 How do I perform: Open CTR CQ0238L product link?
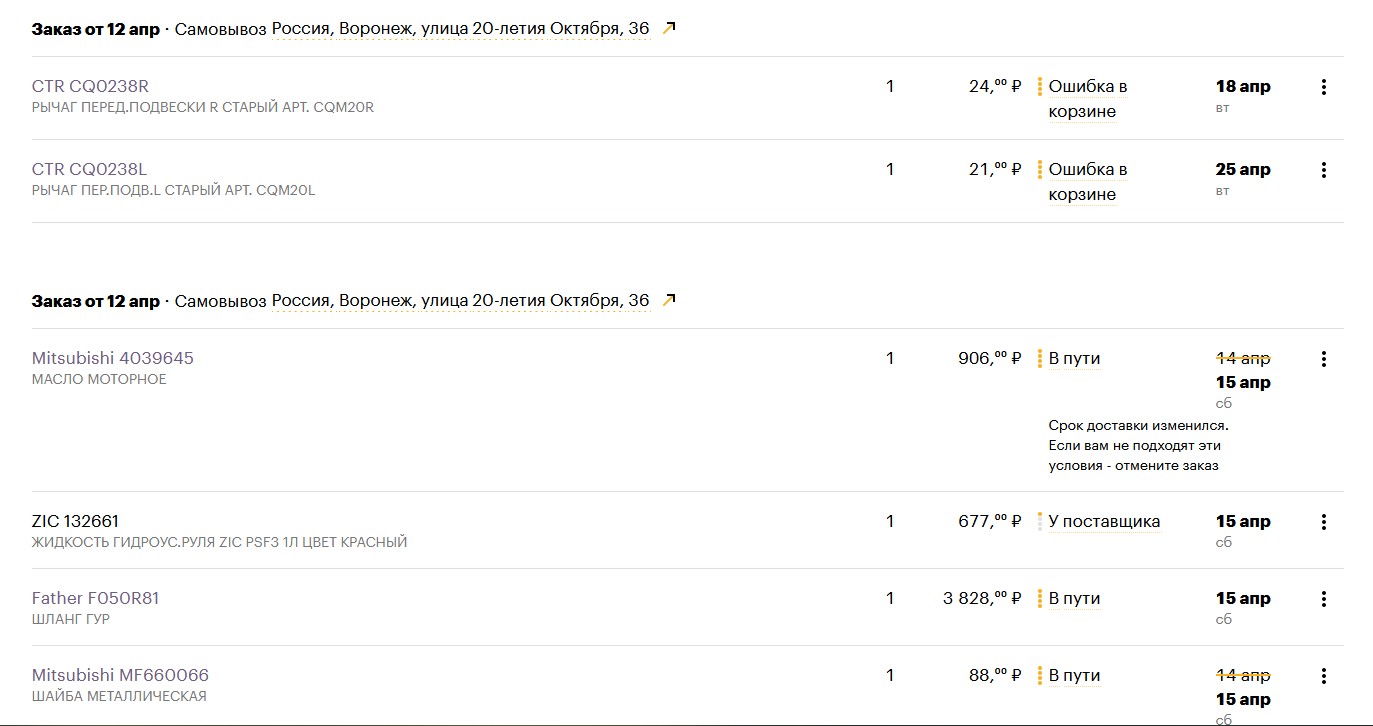tap(89, 169)
